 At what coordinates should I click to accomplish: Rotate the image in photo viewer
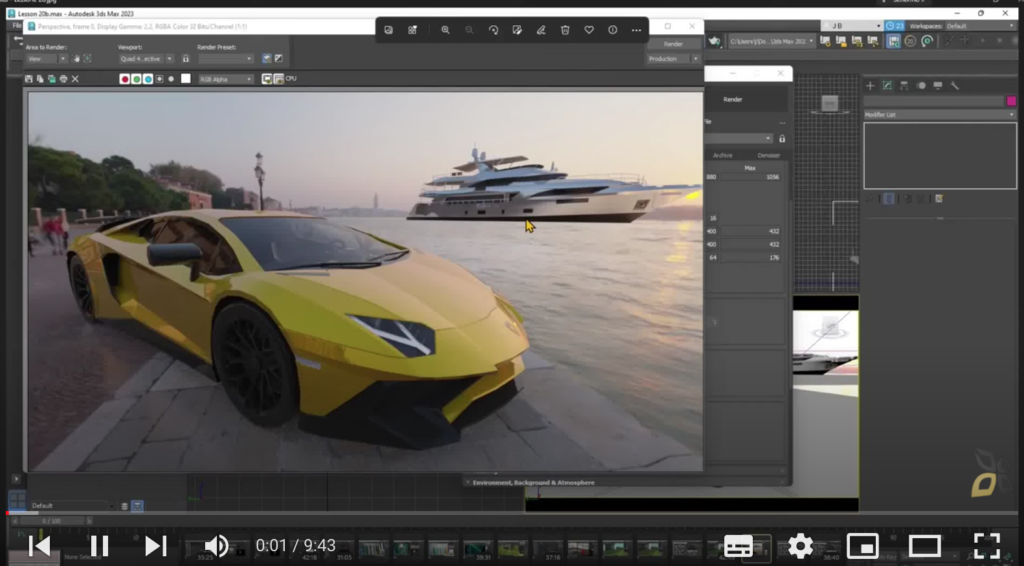[493, 30]
